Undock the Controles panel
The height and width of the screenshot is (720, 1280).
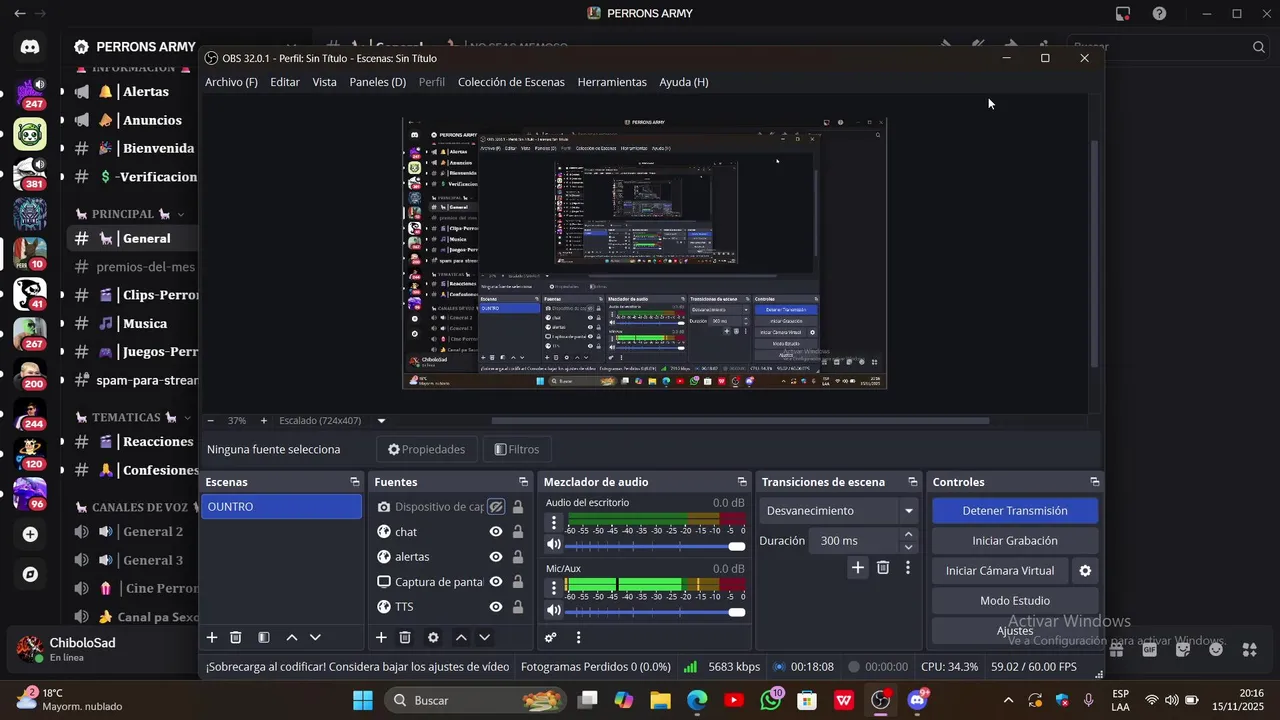click(1093, 482)
